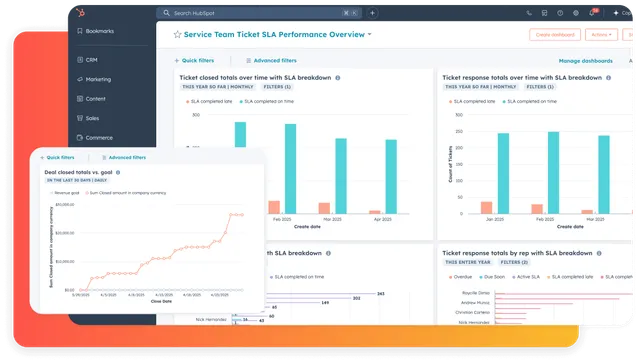
Task: Click info icon beside partially hidden 'th SLA breakdown' title
Action: click(328, 253)
